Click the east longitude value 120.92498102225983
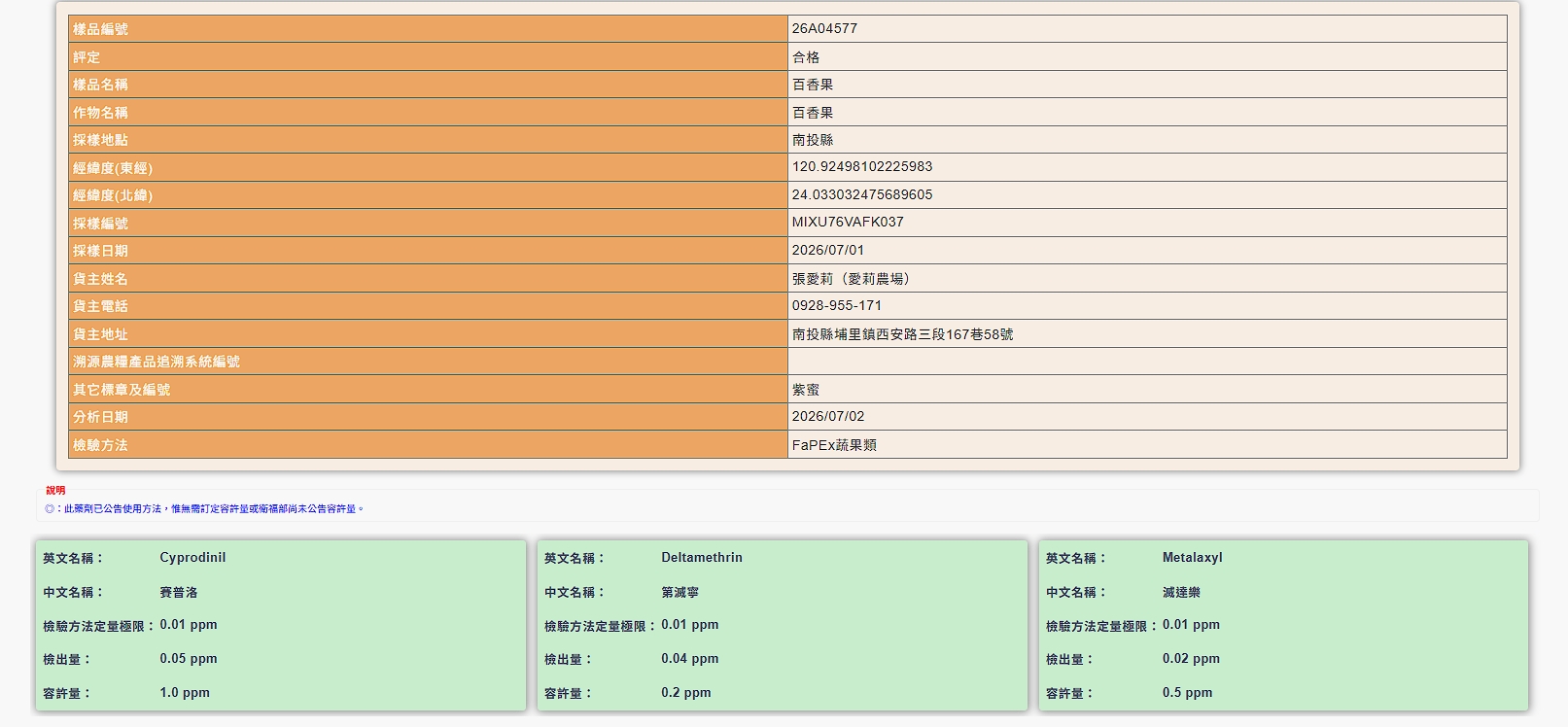 click(x=862, y=166)
